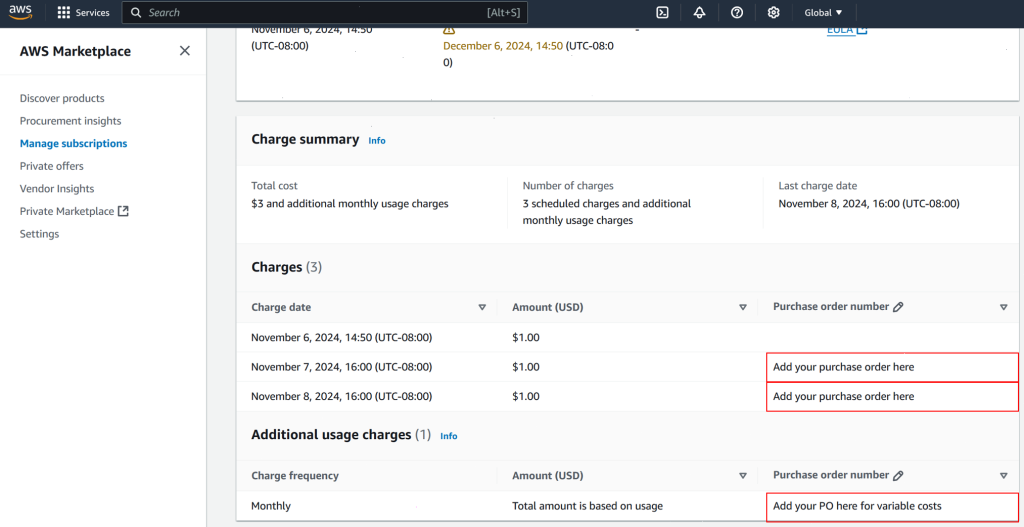This screenshot has height=527, width=1024.
Task: Edit purchase order numbers in Charges table
Action: pos(898,307)
